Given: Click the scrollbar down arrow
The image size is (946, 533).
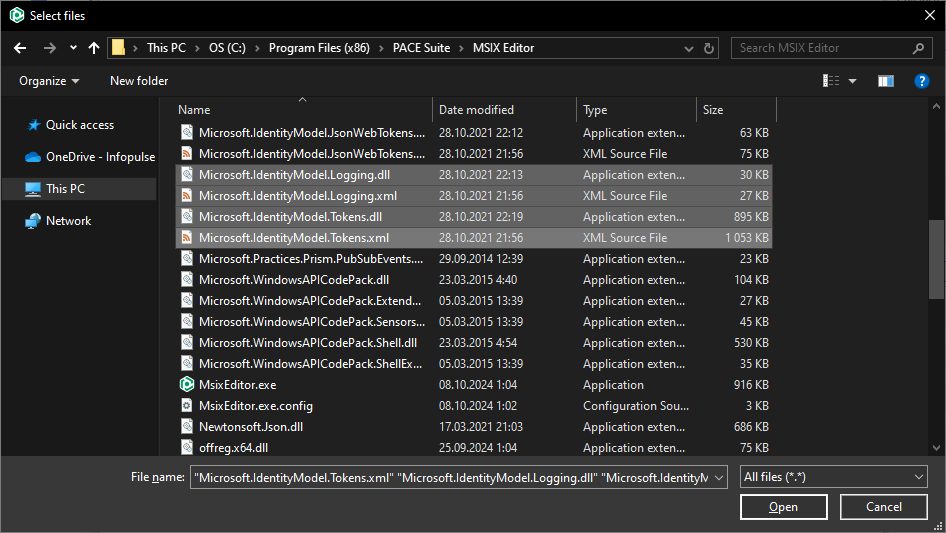Looking at the screenshot, I should tap(936, 448).
